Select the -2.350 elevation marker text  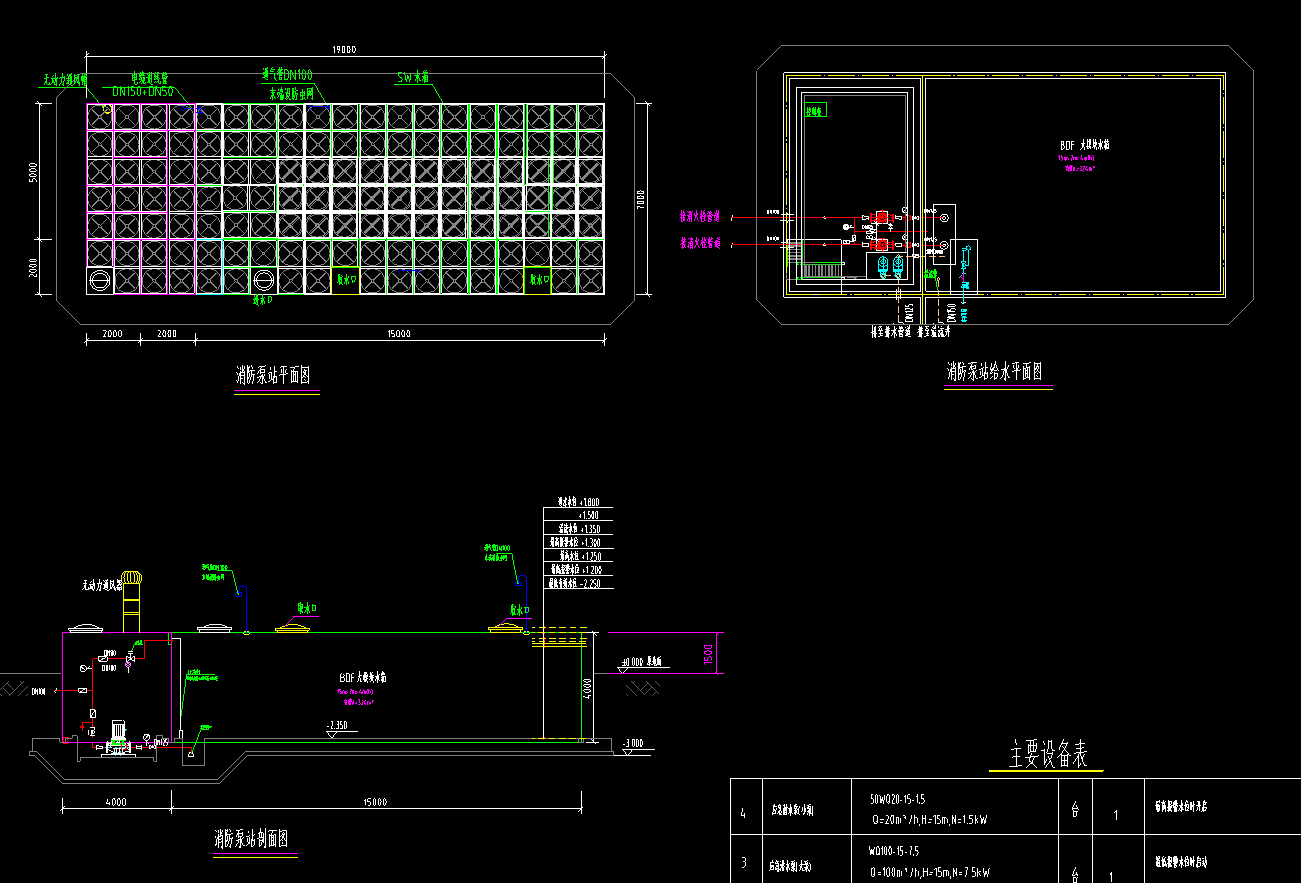point(337,725)
